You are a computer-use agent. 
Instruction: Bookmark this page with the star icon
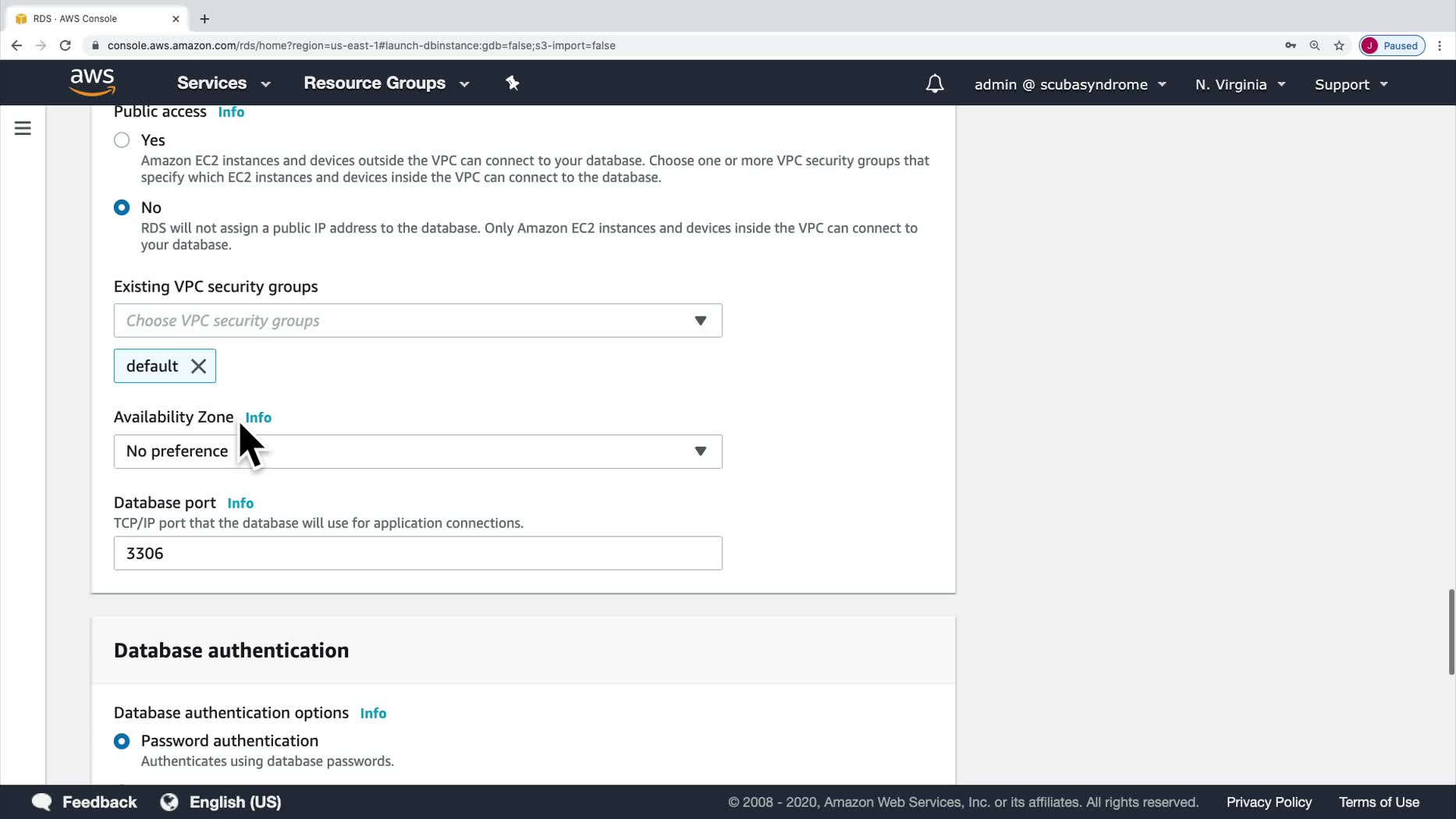point(1339,45)
